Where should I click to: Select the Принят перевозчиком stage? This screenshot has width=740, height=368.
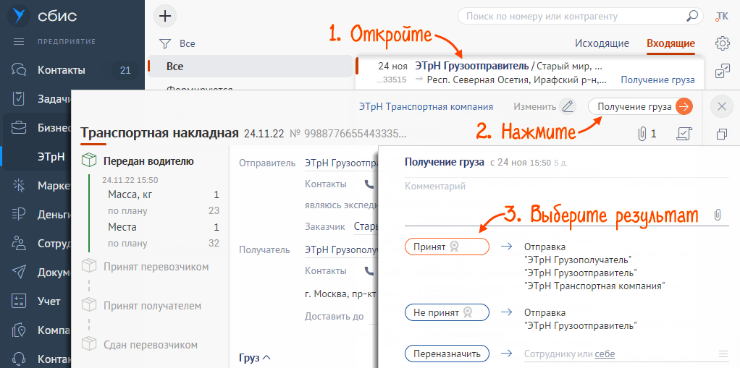(x=156, y=267)
